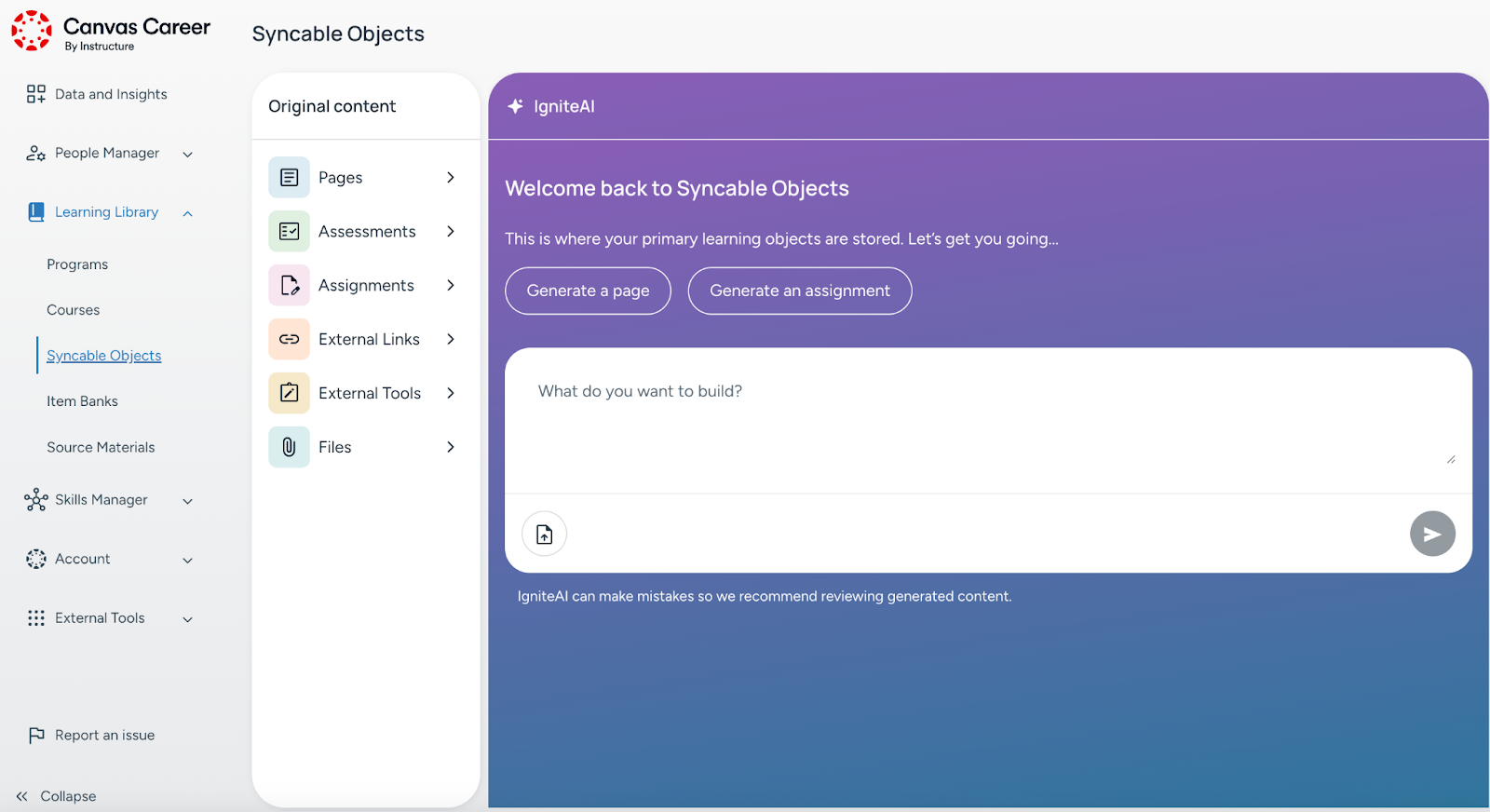Click the IgniteAI header label
Screen dimensions: 1490x812
click(563, 106)
